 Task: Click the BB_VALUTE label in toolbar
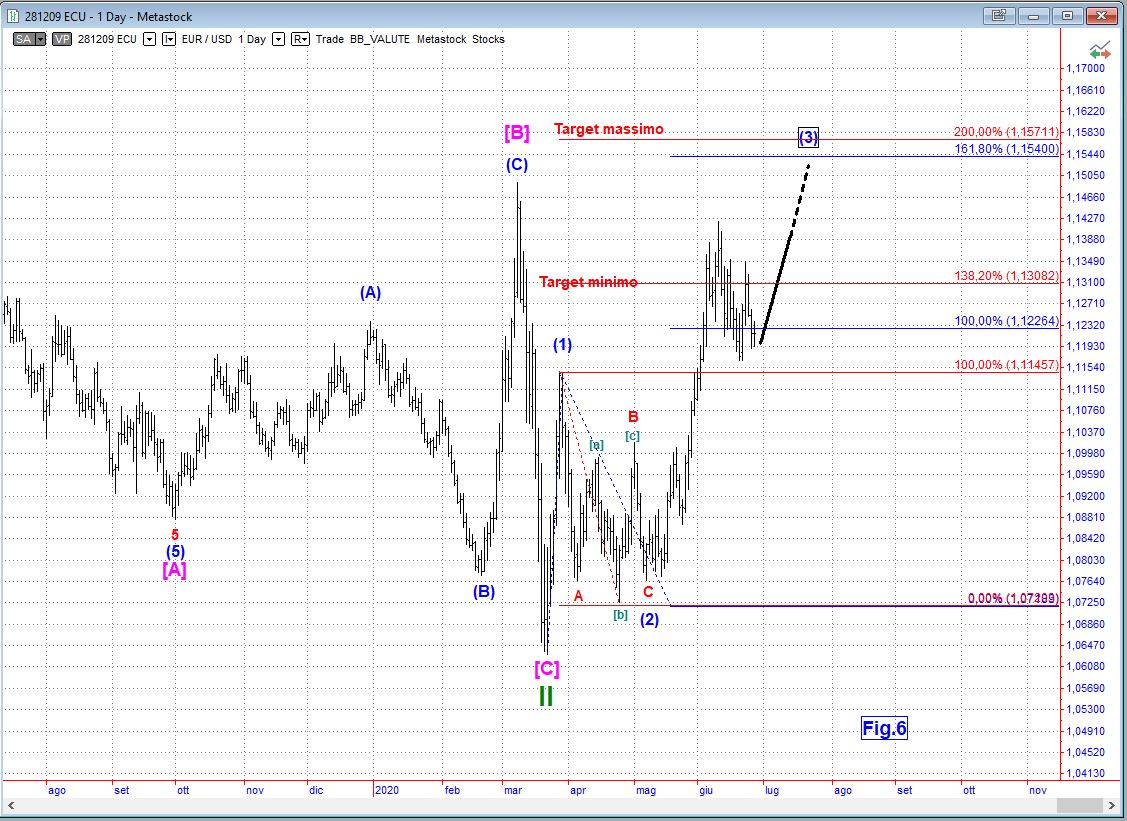379,39
